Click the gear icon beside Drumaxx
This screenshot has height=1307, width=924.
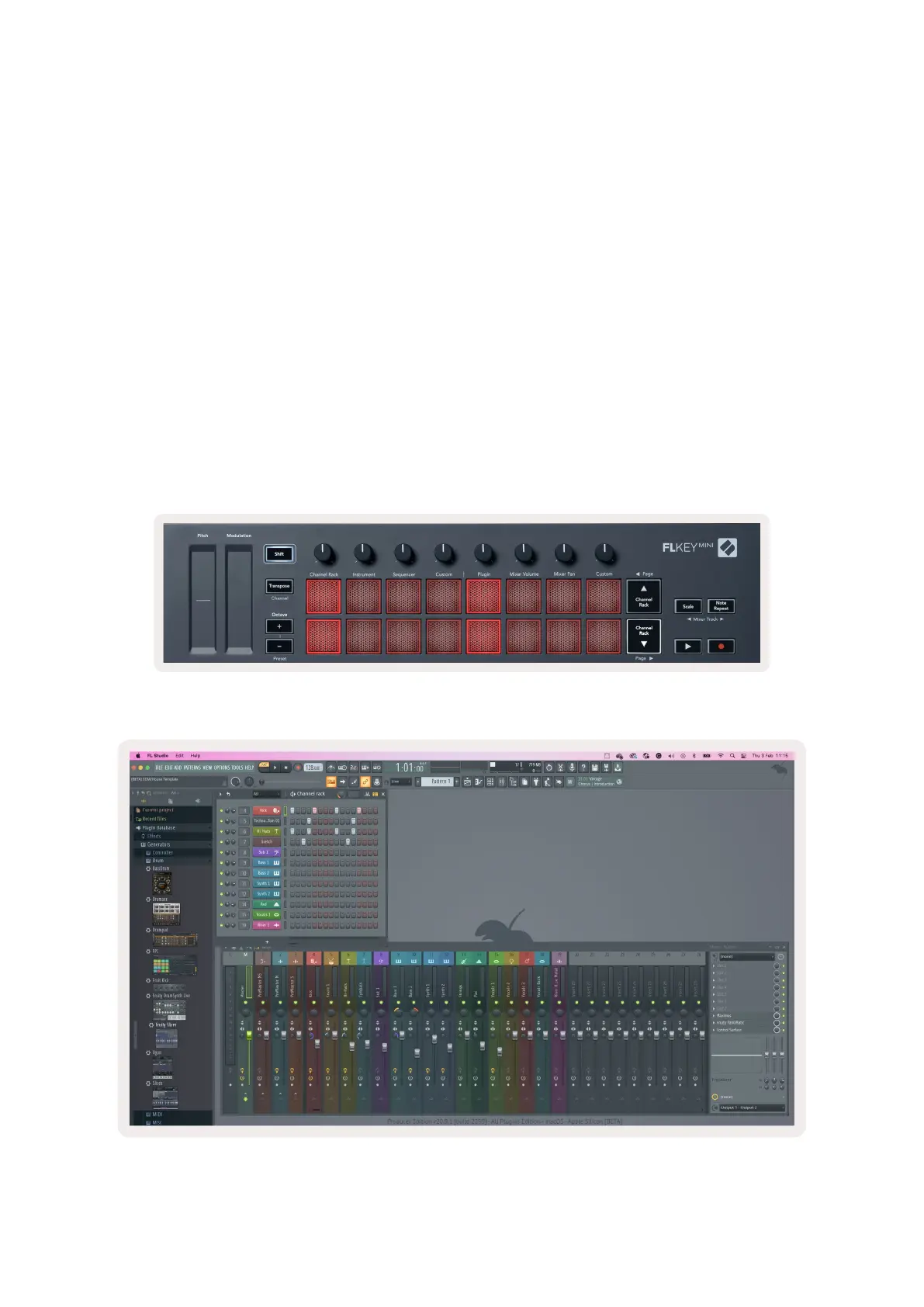tap(148, 900)
